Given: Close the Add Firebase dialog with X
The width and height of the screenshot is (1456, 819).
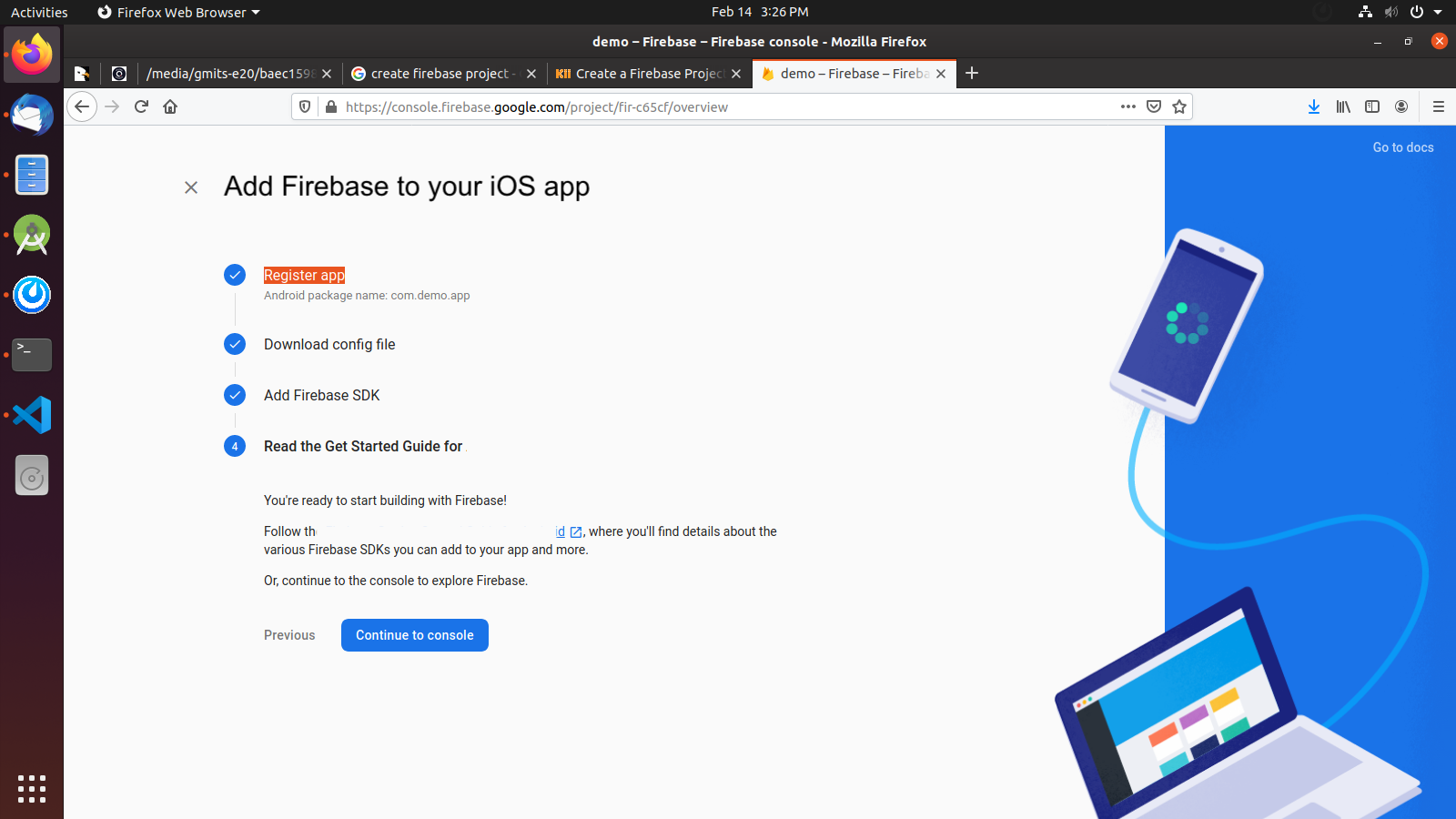Looking at the screenshot, I should pos(191,187).
